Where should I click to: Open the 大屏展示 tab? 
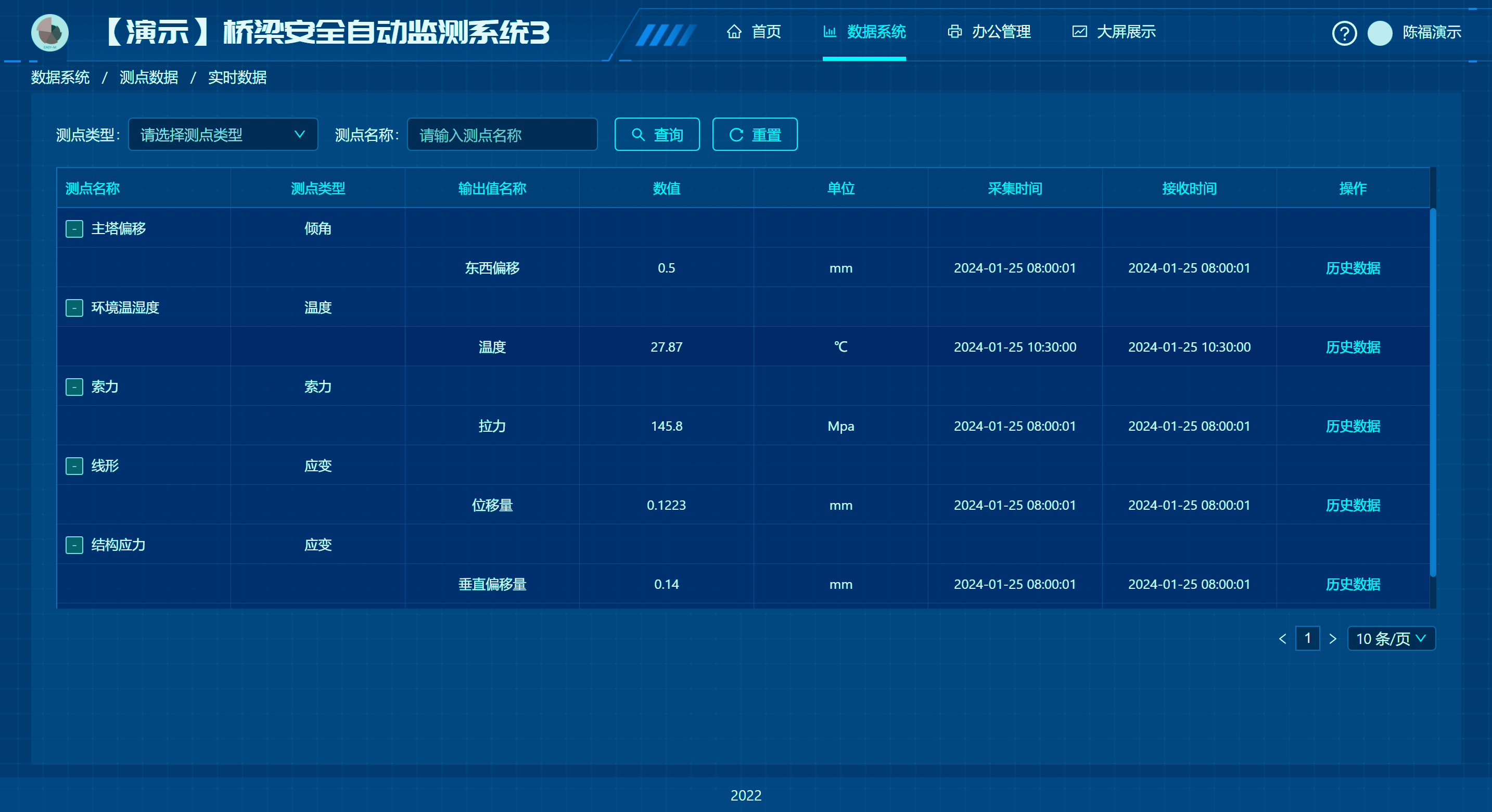1114,32
